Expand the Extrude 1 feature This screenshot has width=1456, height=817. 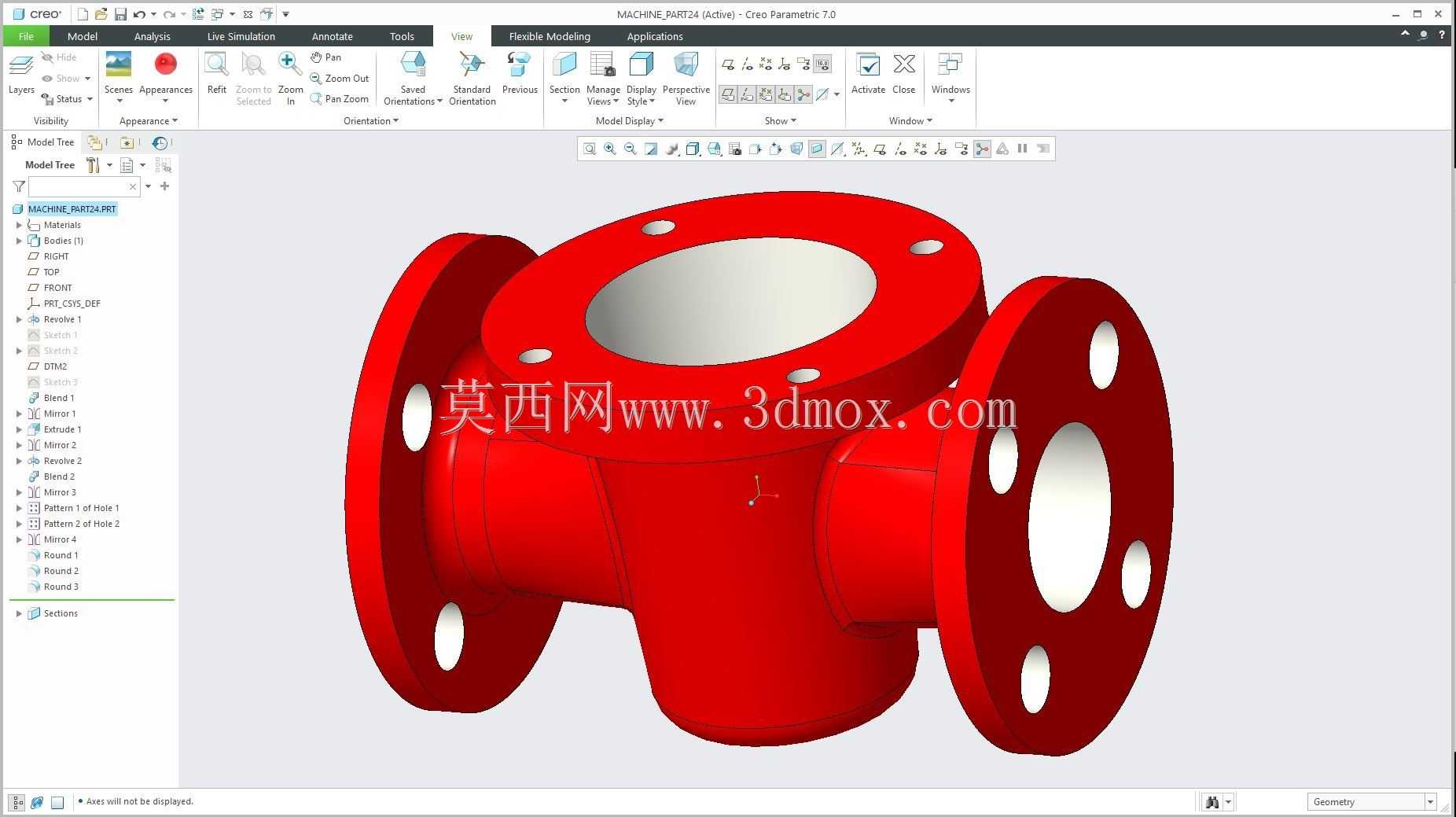point(20,429)
